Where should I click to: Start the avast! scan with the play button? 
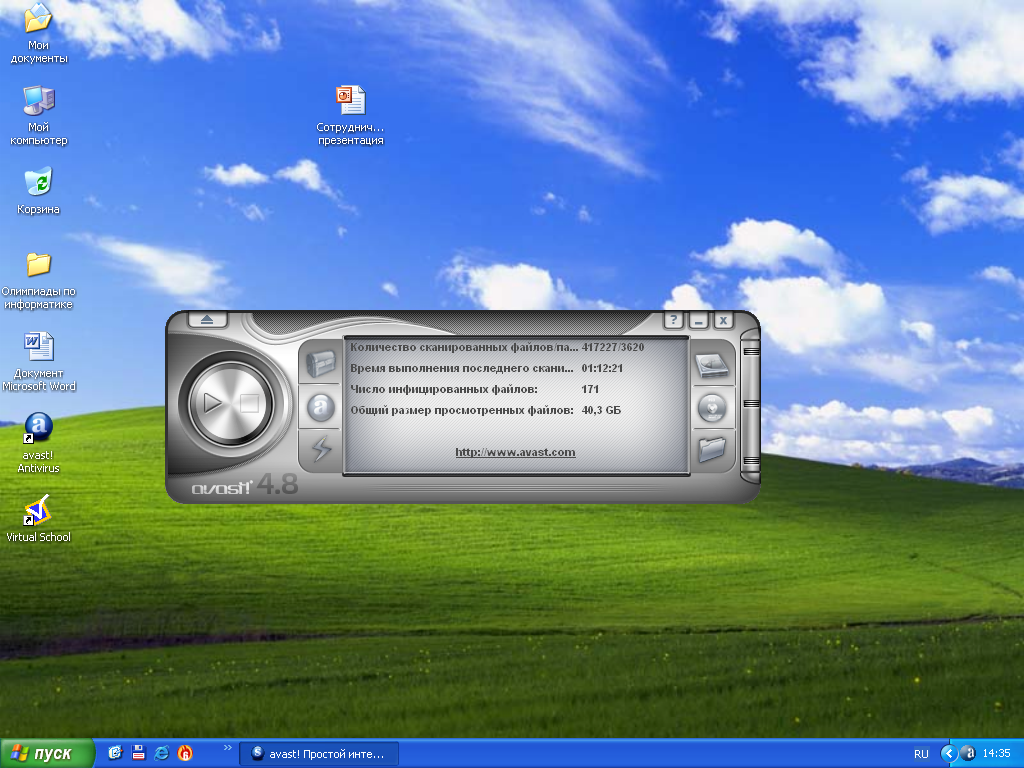pos(213,403)
